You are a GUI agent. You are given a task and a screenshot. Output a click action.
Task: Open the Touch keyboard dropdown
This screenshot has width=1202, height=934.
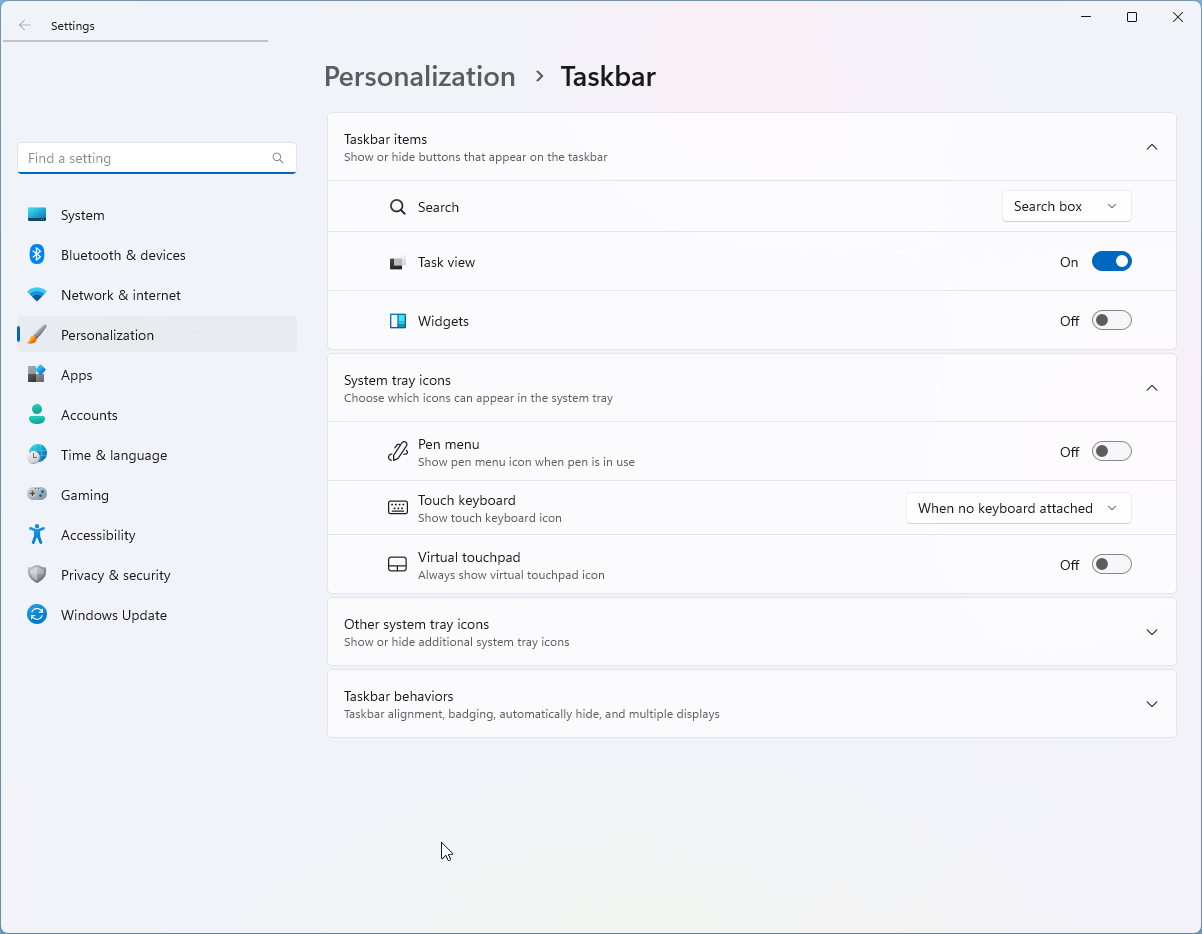point(1018,508)
